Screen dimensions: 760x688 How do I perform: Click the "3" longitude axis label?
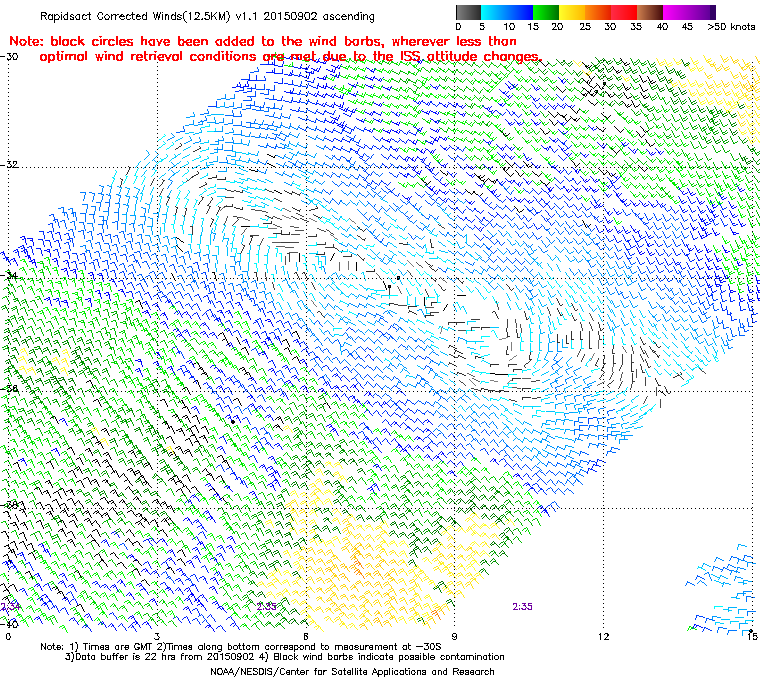157,636
